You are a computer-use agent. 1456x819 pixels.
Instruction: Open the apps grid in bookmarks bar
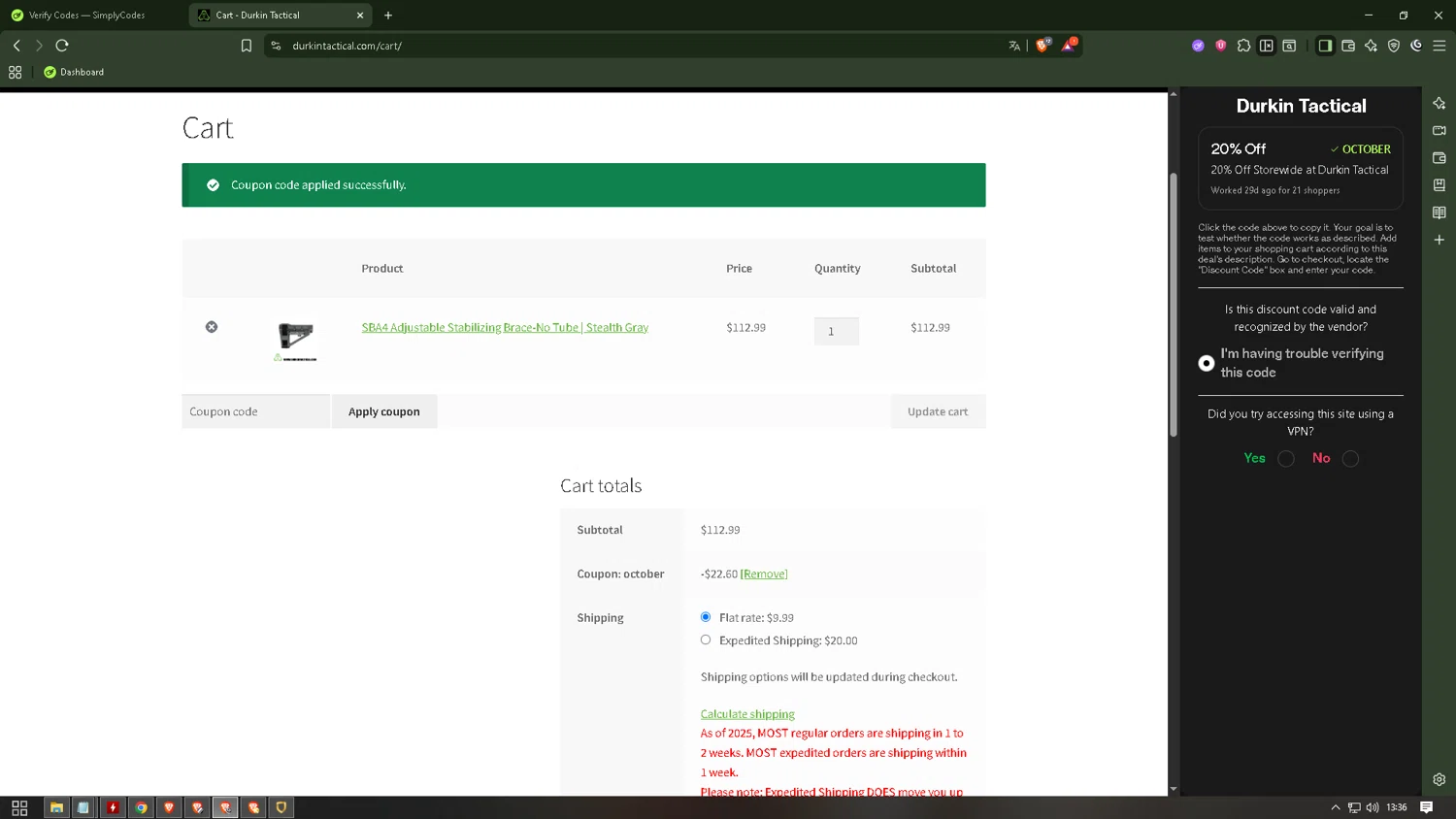(x=15, y=72)
